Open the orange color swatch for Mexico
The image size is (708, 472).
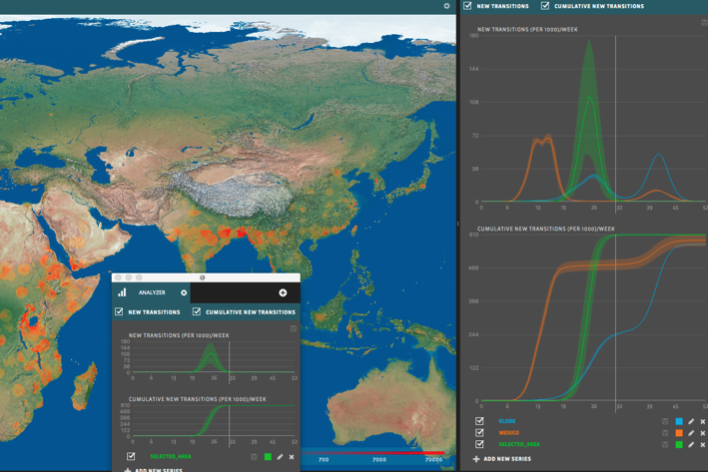(x=678, y=433)
